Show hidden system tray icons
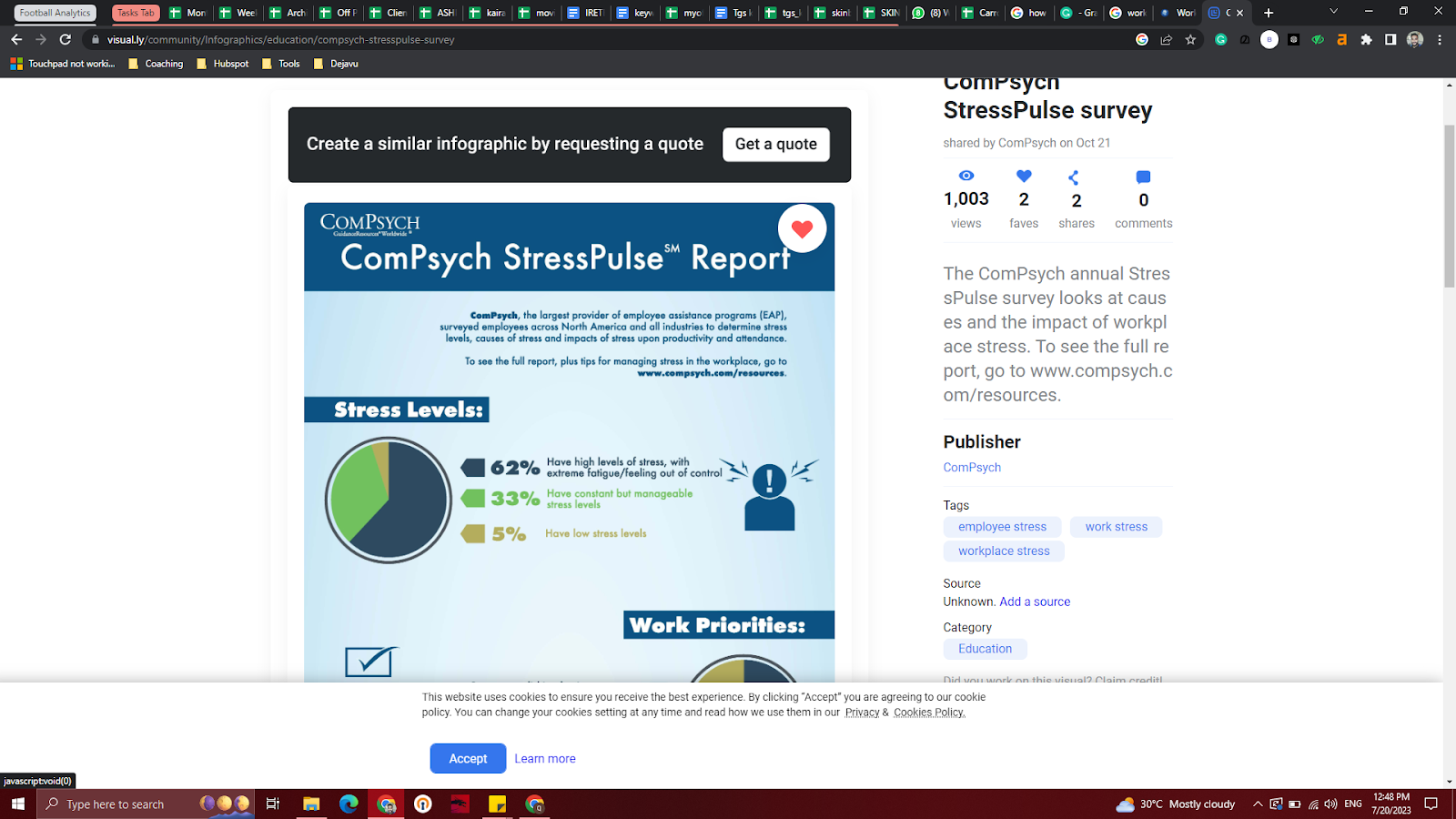This screenshot has height=819, width=1456. pyautogui.click(x=1258, y=804)
